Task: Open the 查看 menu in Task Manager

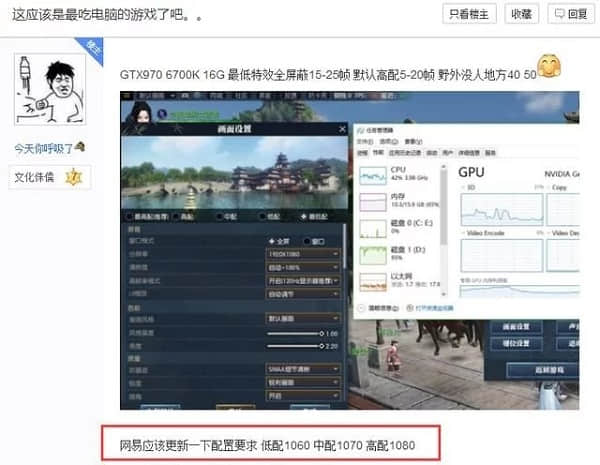Action: click(x=413, y=142)
